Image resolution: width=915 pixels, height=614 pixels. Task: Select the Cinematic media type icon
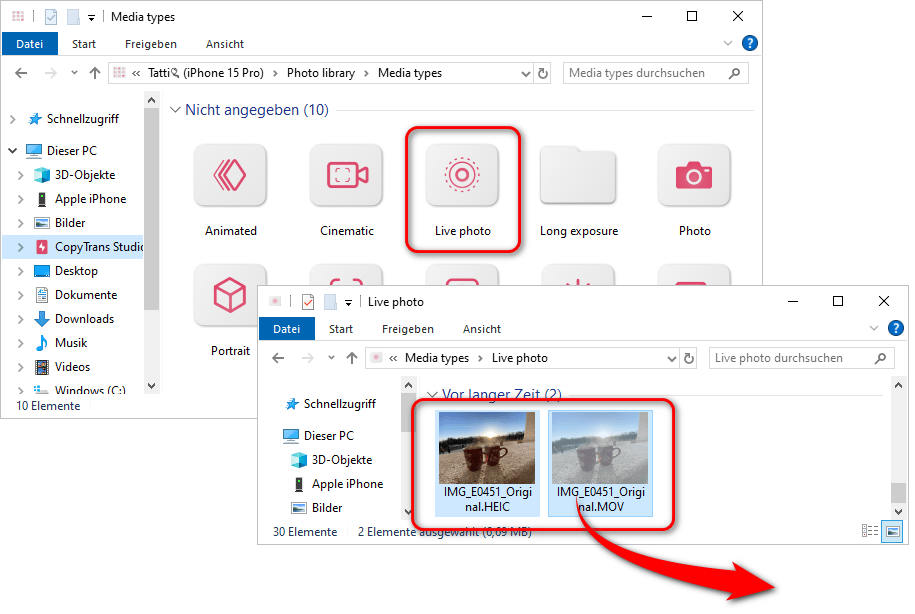tap(346, 175)
